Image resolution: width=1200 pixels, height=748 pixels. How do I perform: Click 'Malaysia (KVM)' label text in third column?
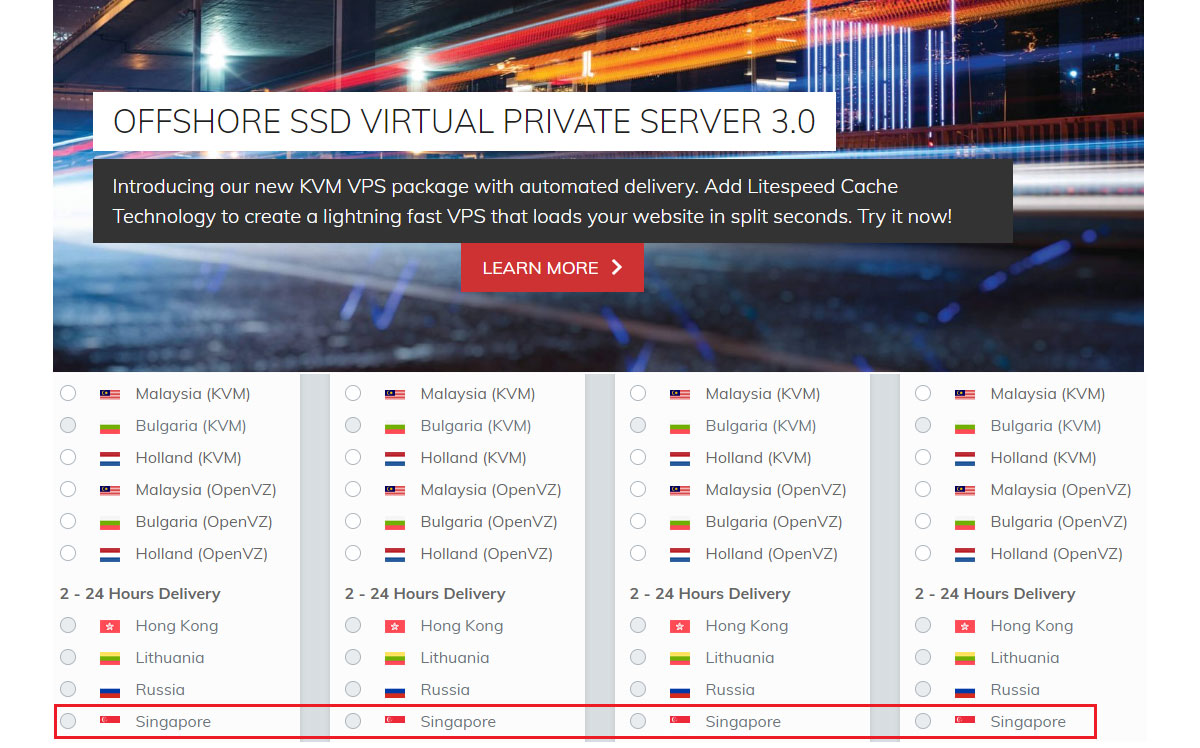[763, 394]
